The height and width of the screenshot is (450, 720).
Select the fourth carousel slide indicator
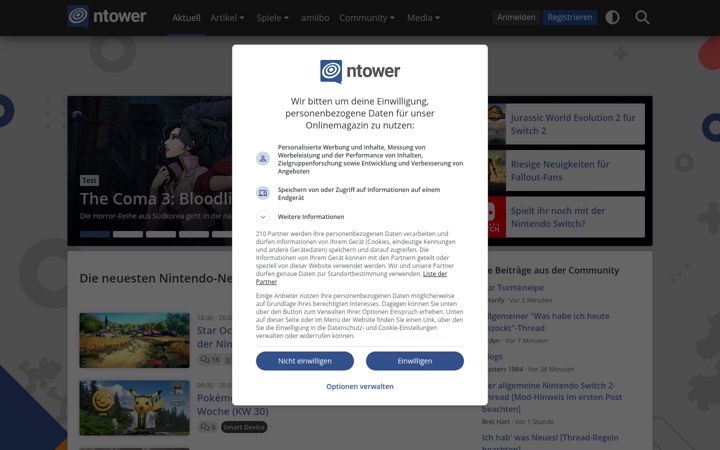(x=194, y=234)
